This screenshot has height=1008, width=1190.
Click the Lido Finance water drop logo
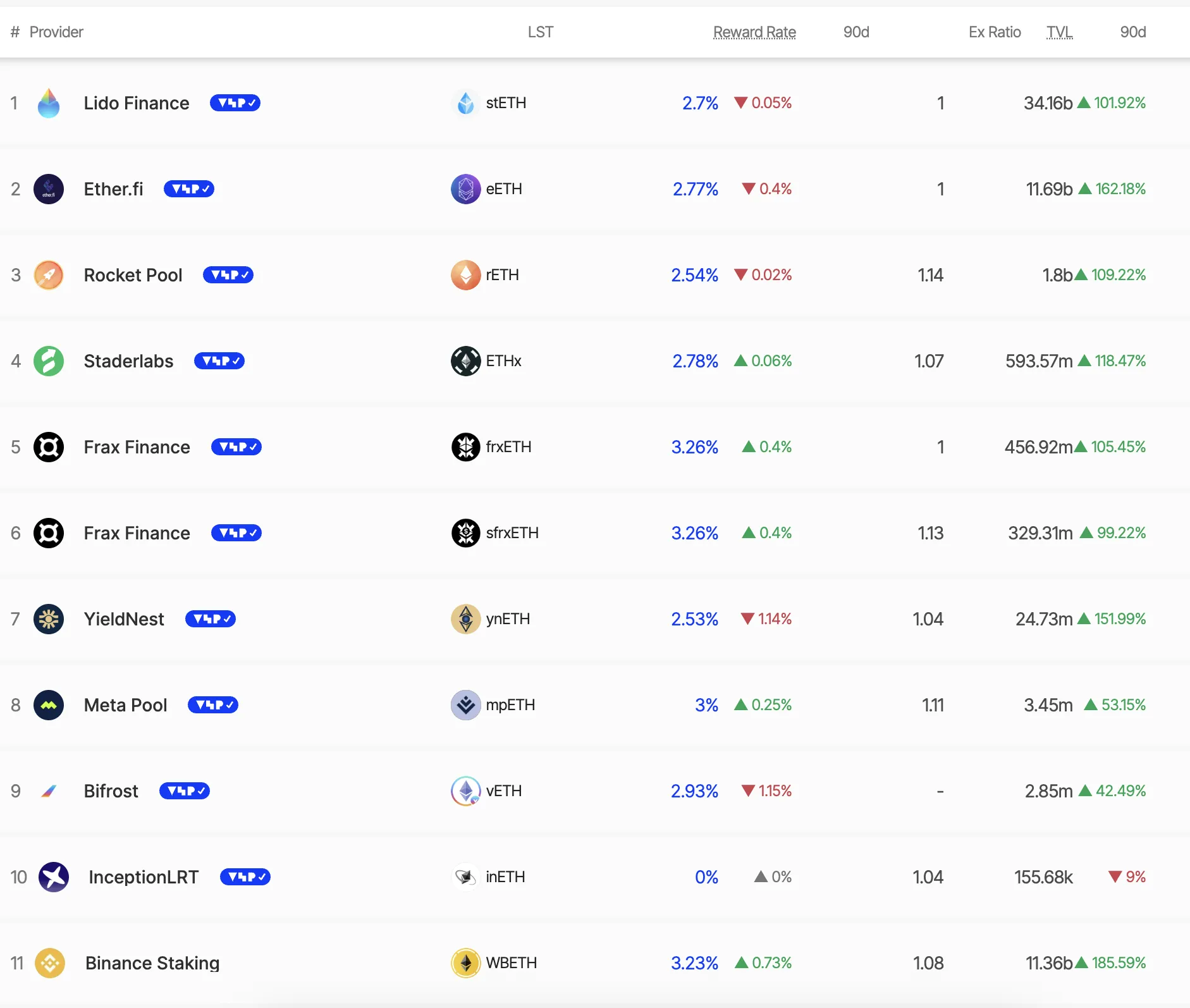49,103
